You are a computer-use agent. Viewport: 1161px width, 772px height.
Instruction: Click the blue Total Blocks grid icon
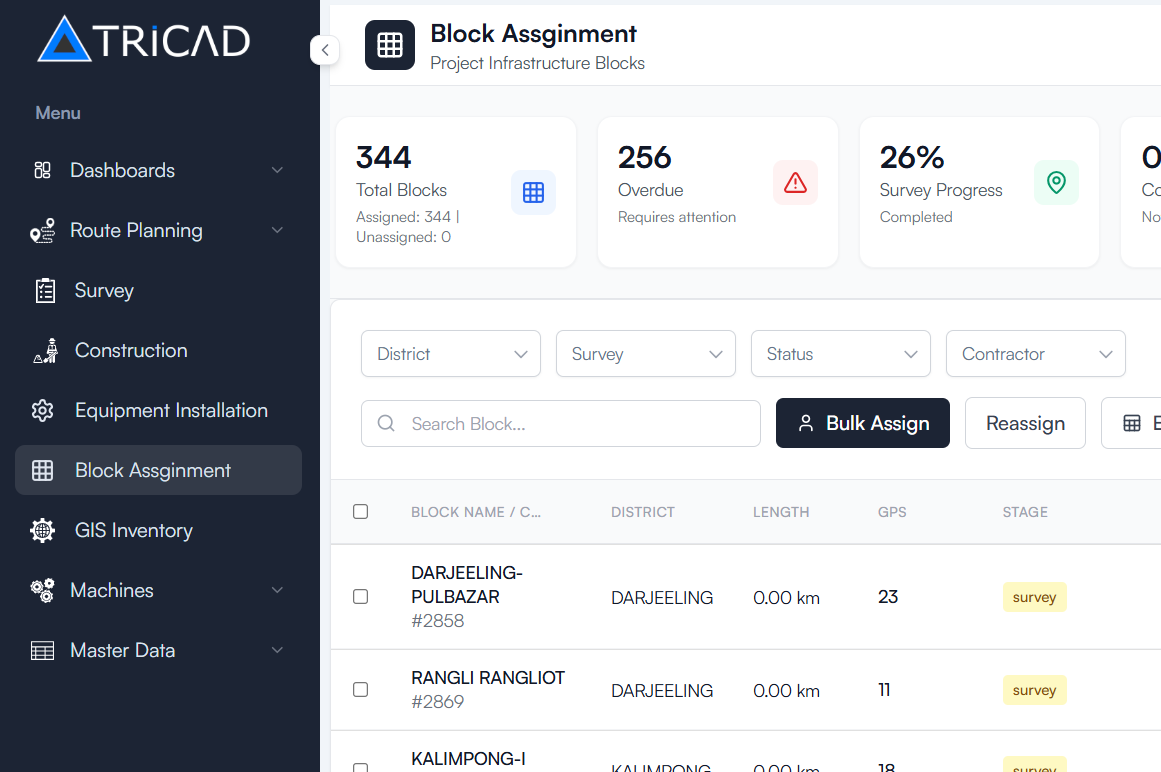point(533,192)
